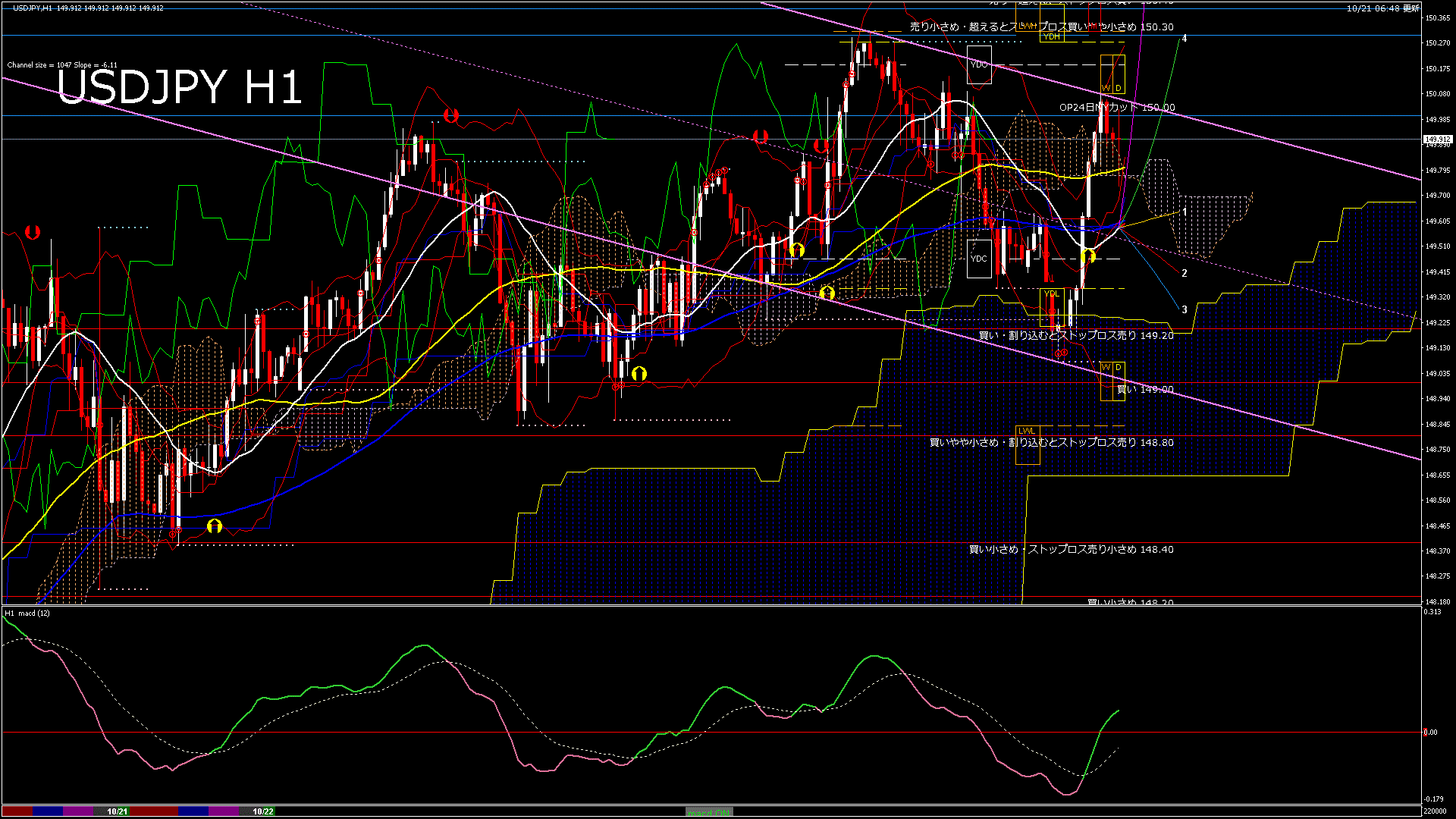Click the red down-arrow at far left
The image size is (1456, 819).
tap(33, 232)
